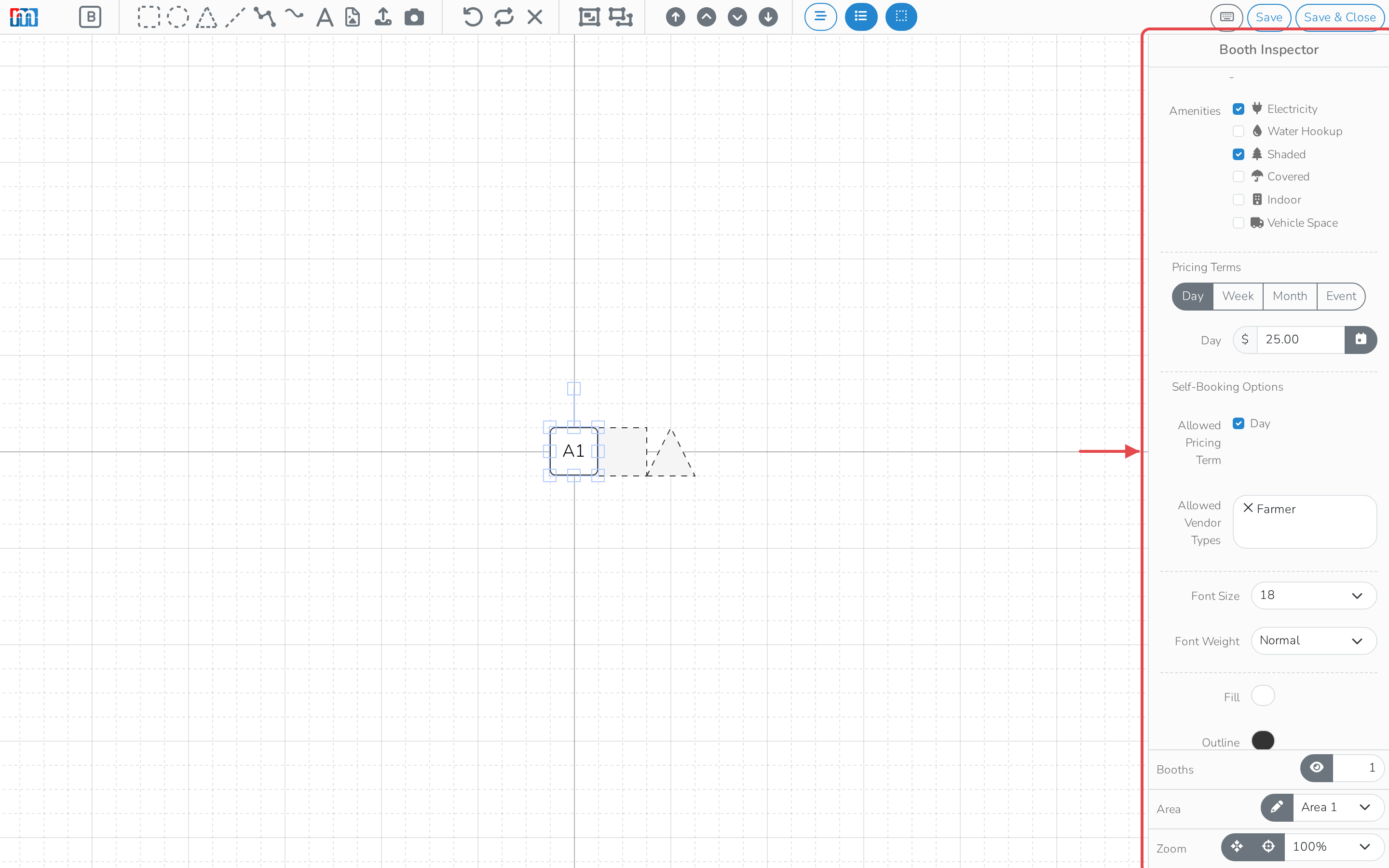Expand the Font Weight dropdown
The height and width of the screenshot is (868, 1389).
pyautogui.click(x=1313, y=641)
